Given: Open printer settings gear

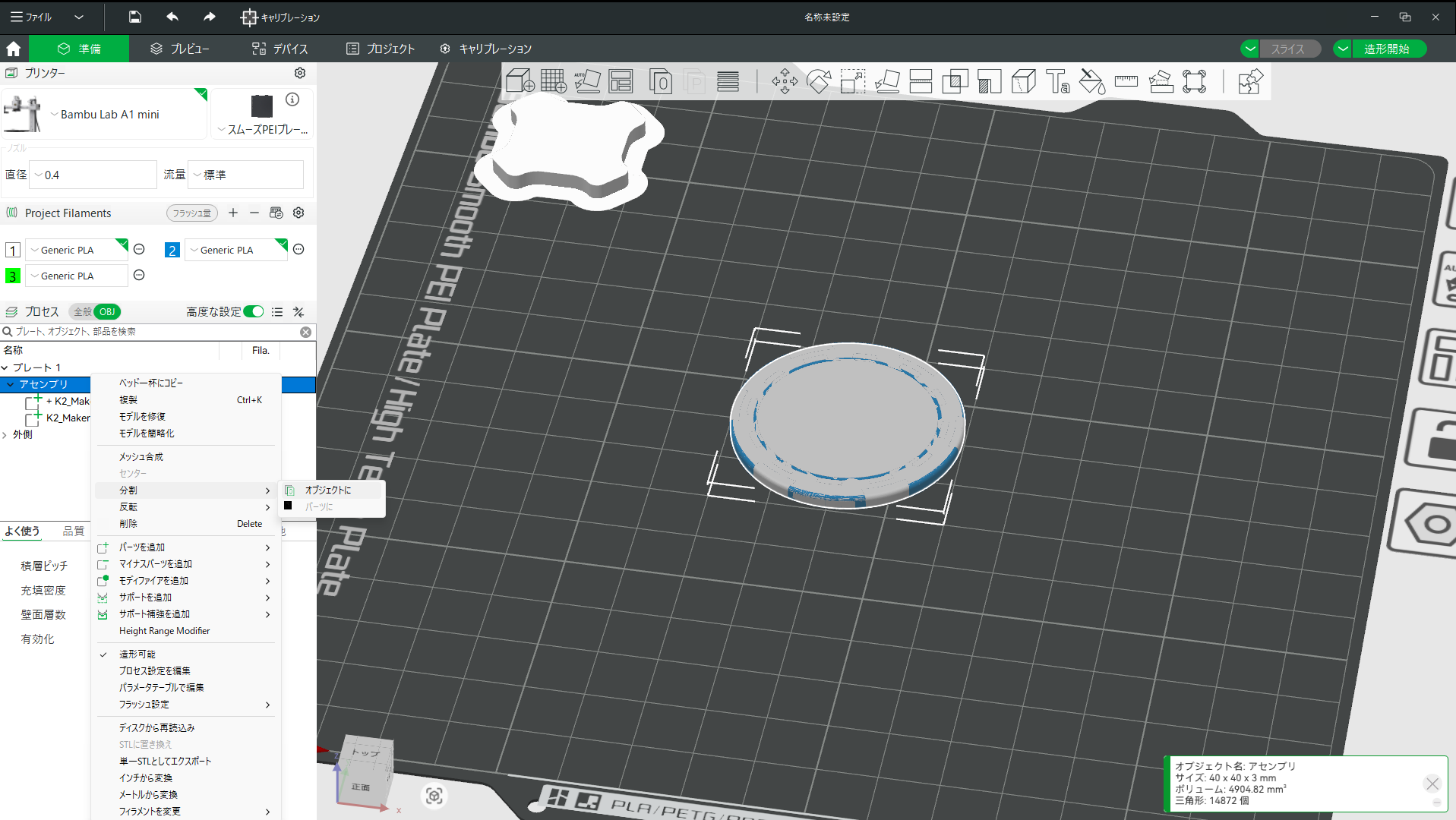Looking at the screenshot, I should click(x=300, y=73).
